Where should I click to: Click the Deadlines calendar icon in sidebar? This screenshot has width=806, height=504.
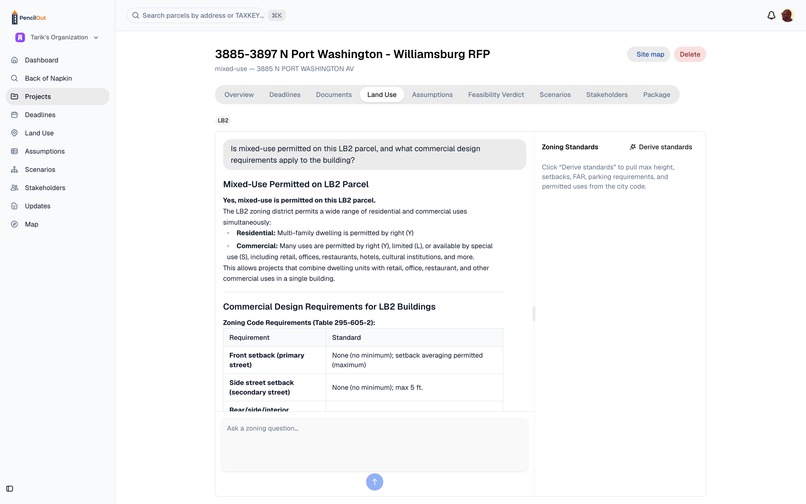pos(14,115)
